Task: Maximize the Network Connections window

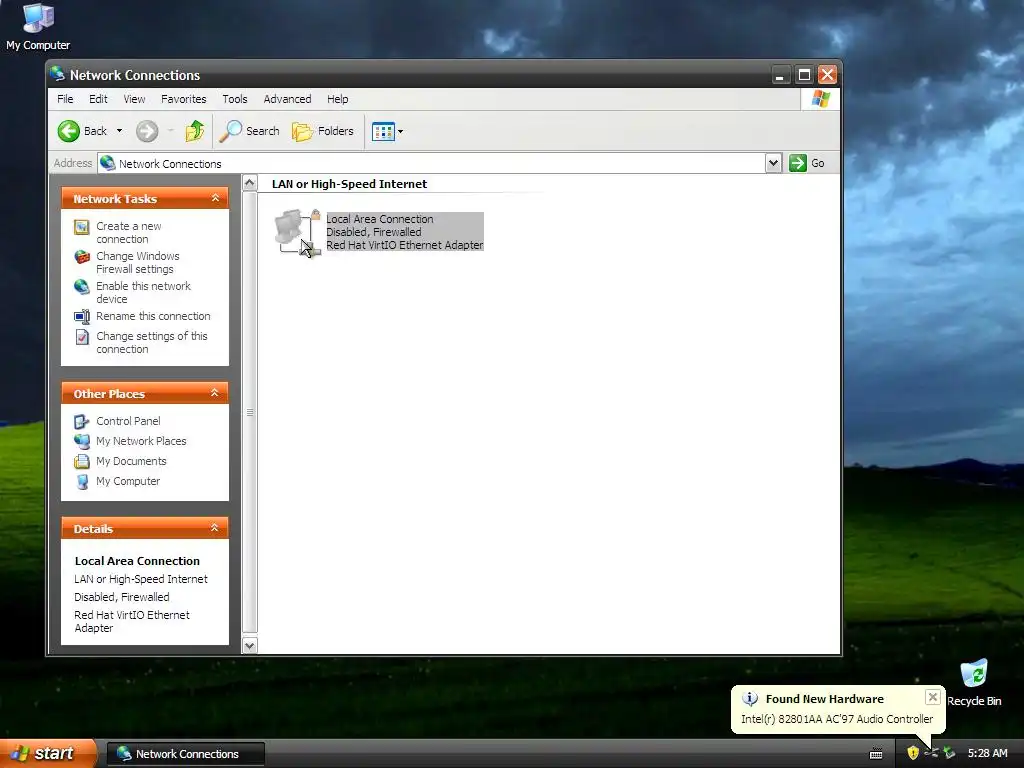Action: (x=804, y=75)
